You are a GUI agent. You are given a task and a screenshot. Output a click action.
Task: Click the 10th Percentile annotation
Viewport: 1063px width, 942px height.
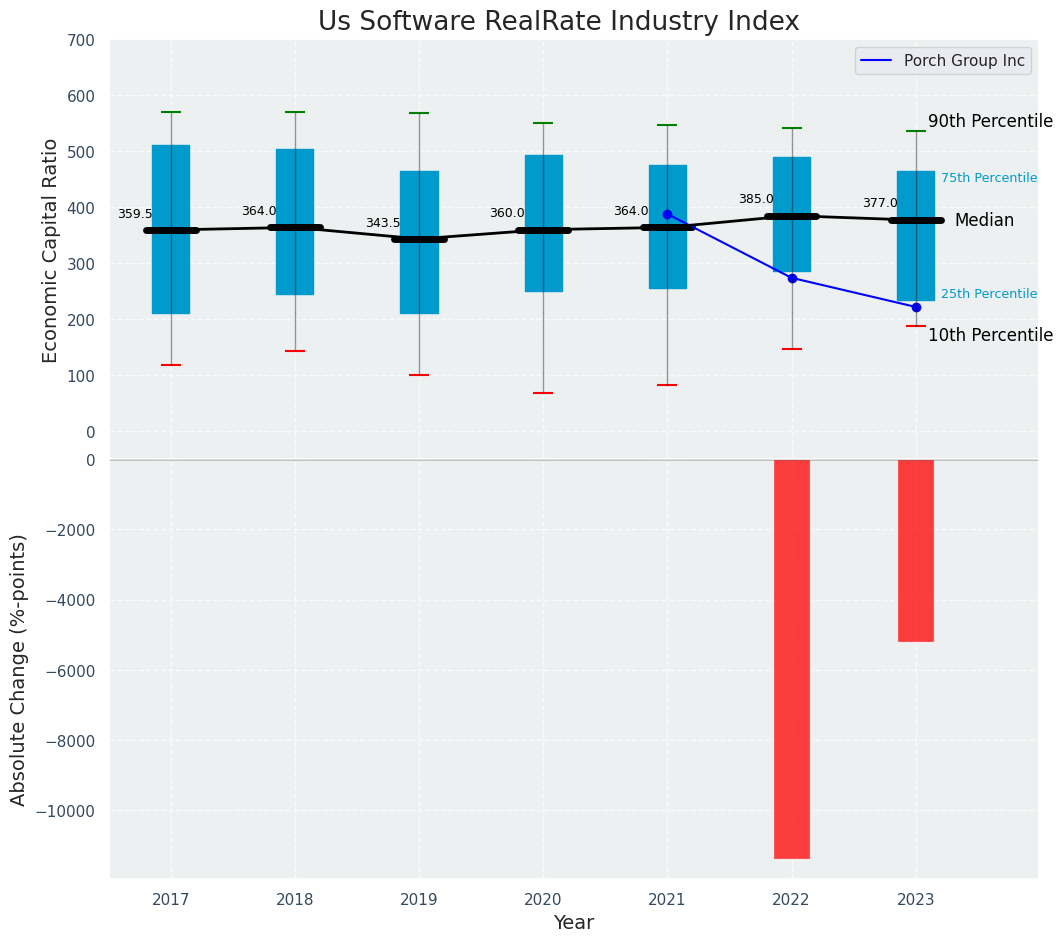tap(990, 335)
